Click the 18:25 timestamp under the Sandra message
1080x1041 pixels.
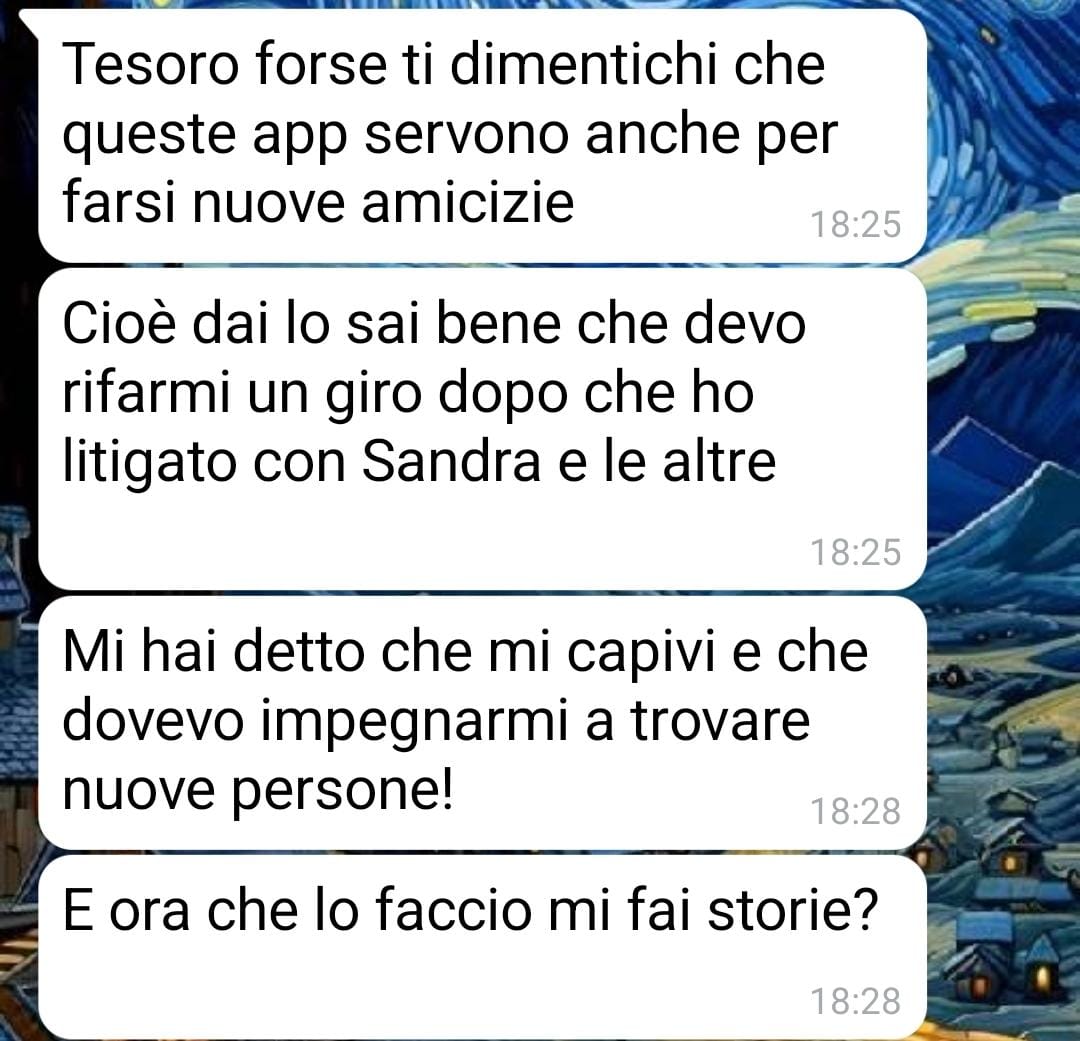pos(855,553)
